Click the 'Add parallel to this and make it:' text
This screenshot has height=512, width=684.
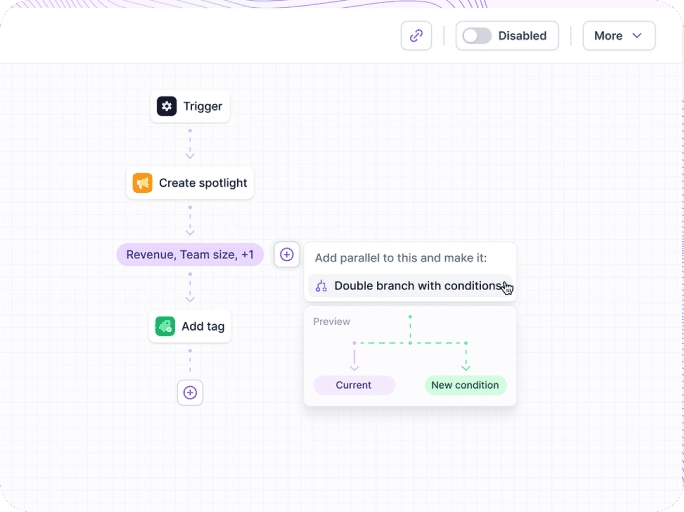coord(400,258)
